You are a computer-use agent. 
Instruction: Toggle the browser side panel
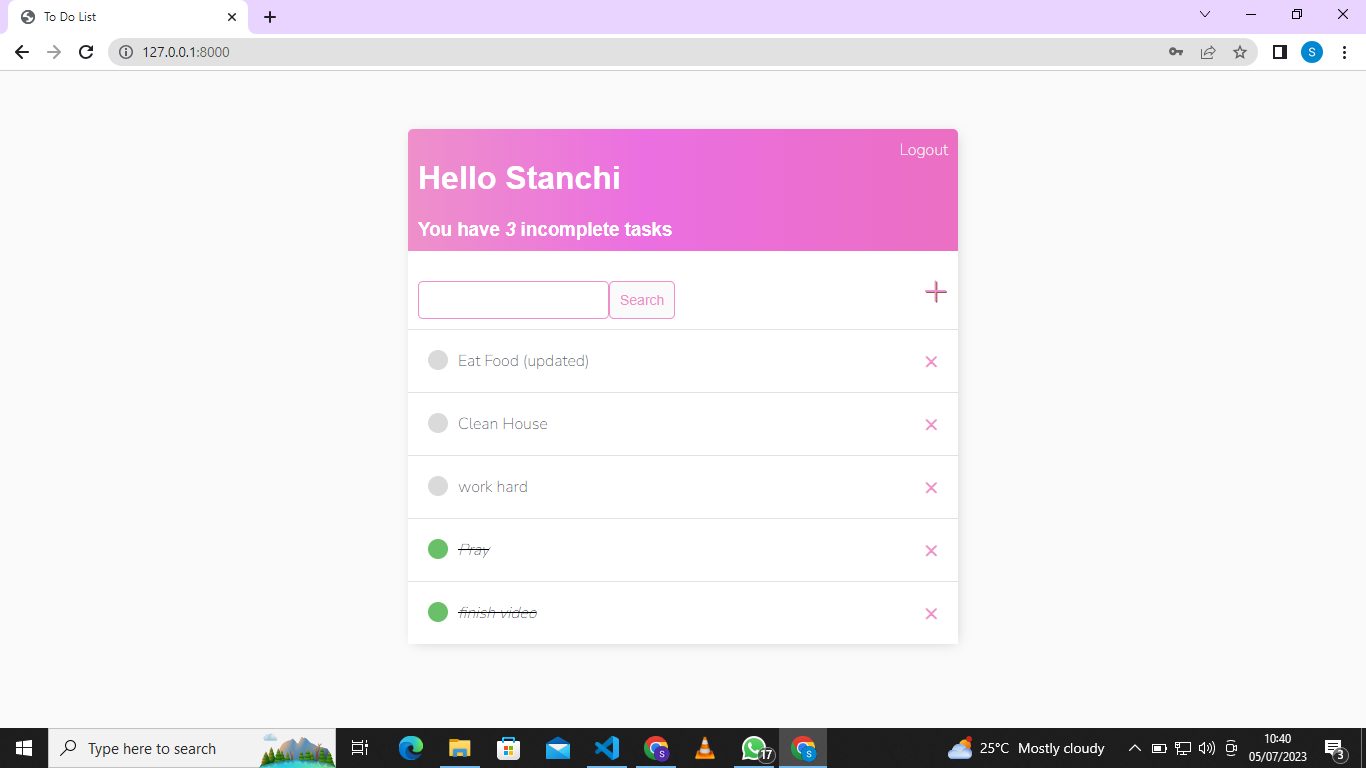tap(1279, 52)
